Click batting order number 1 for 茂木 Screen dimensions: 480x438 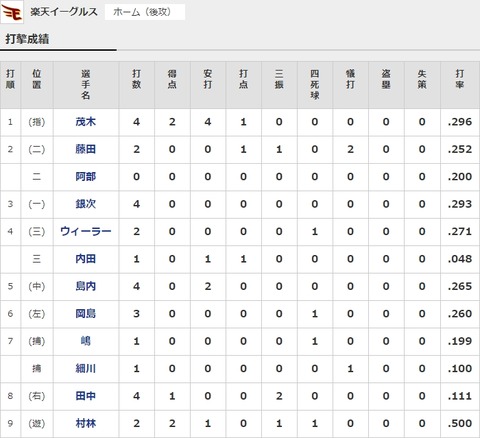point(10,122)
